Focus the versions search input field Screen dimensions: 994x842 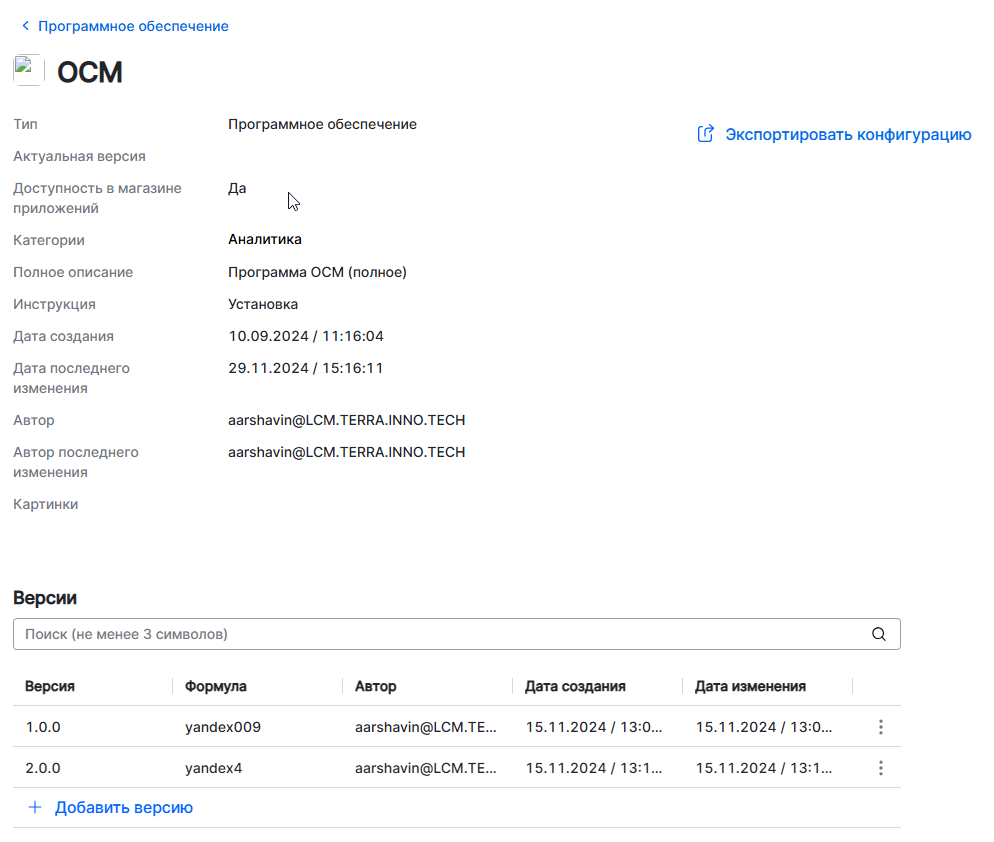click(x=440, y=634)
